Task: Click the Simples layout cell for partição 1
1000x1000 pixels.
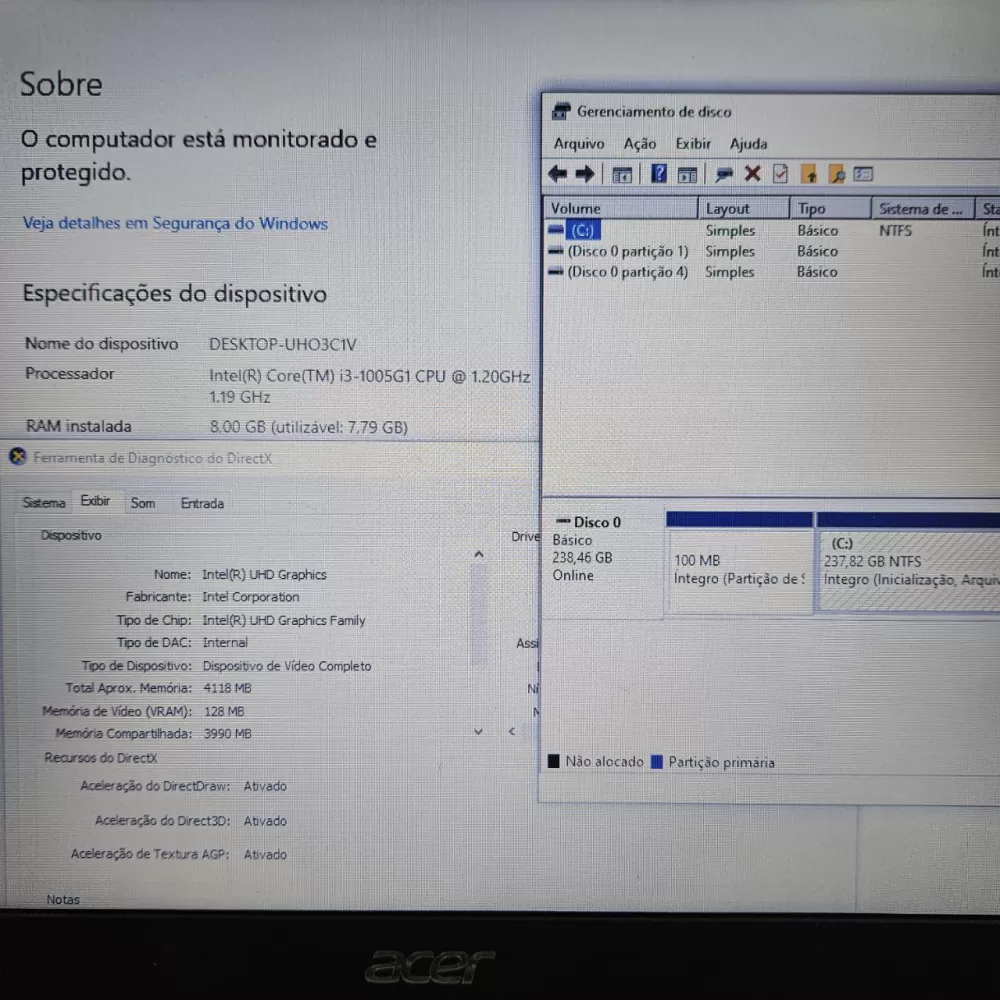Action: (730, 251)
